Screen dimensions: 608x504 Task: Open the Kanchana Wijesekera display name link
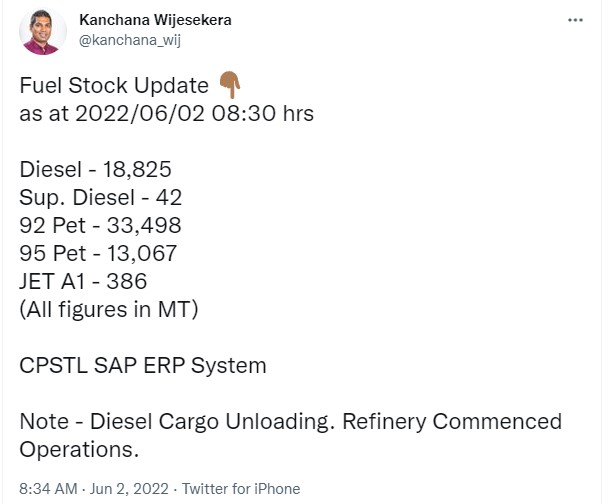click(155, 20)
